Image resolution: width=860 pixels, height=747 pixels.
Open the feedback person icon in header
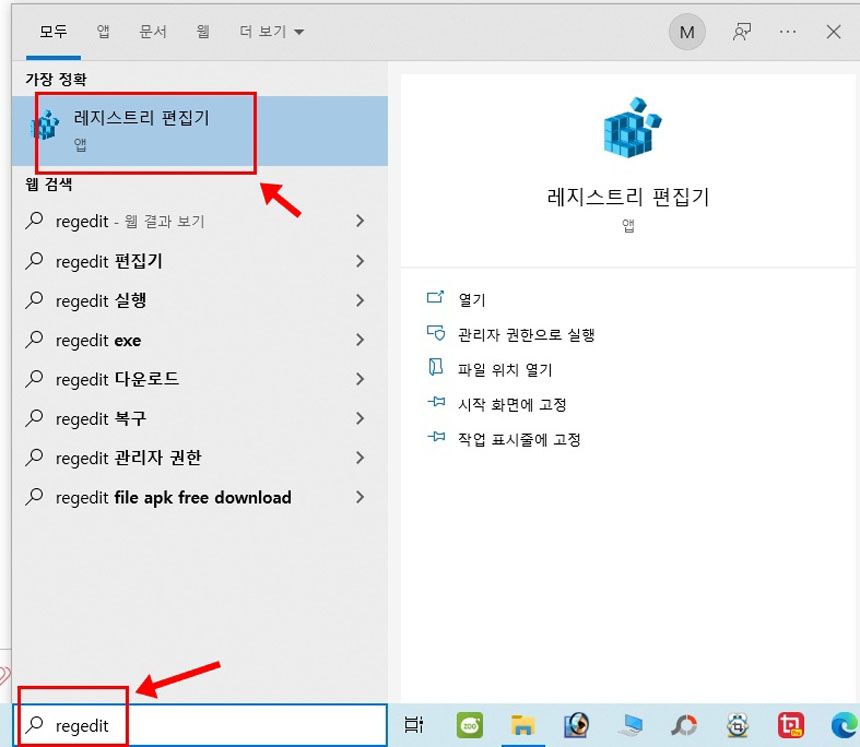point(742,32)
